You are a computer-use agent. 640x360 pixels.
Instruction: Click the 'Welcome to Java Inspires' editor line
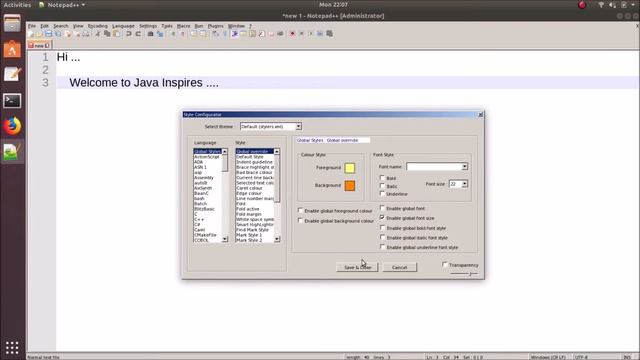click(347, 82)
